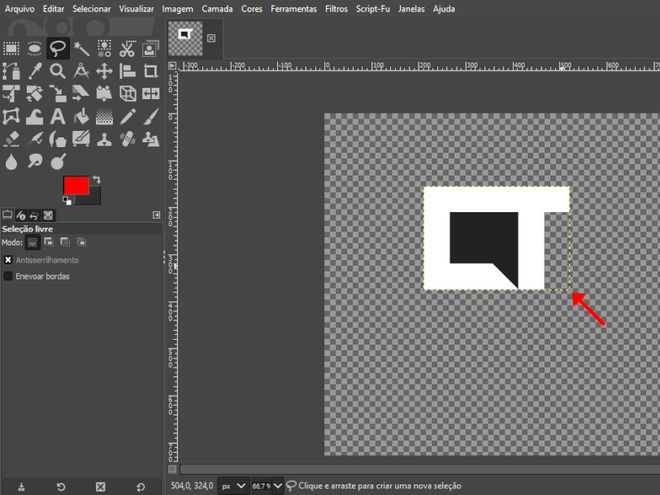
Task: Select the Cage Transform tool
Action: click(x=11, y=117)
